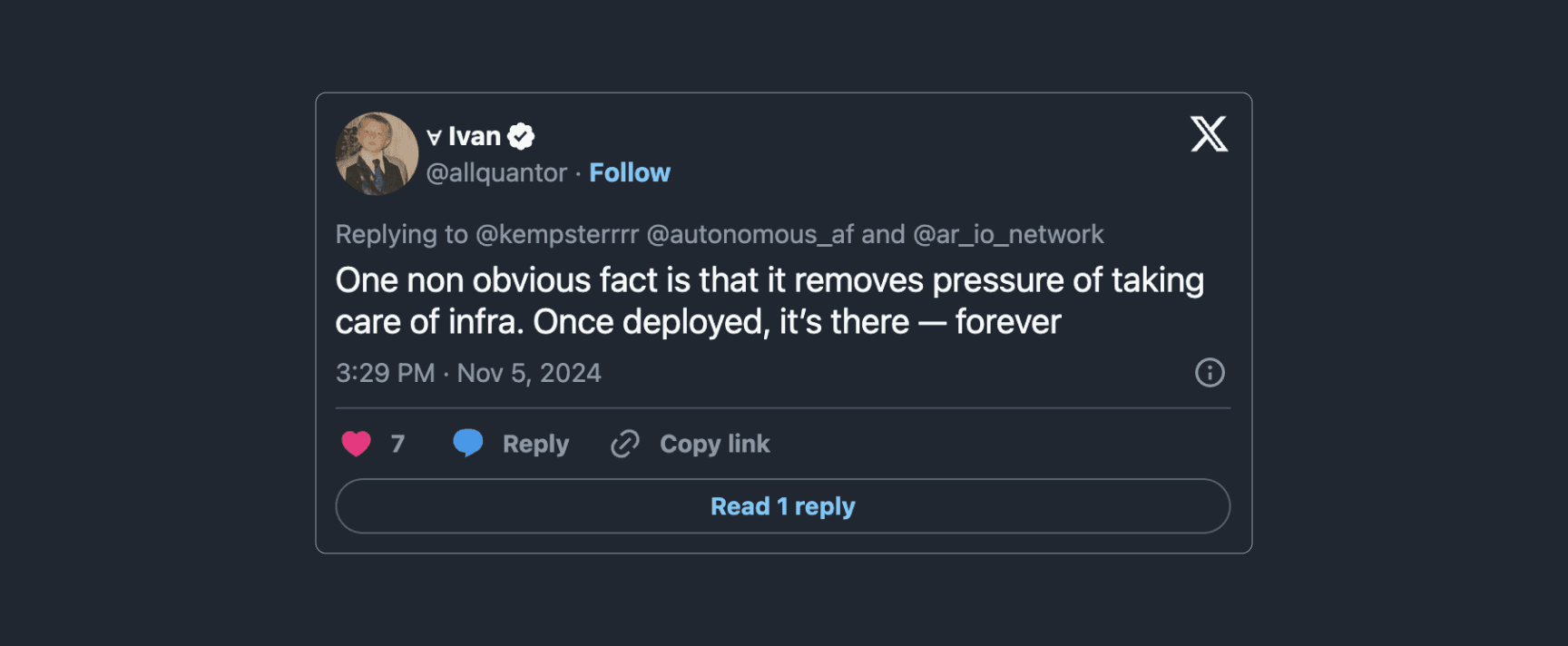1568x646 pixels.
Task: Click the verified badge next to Ivan
Action: (x=521, y=136)
